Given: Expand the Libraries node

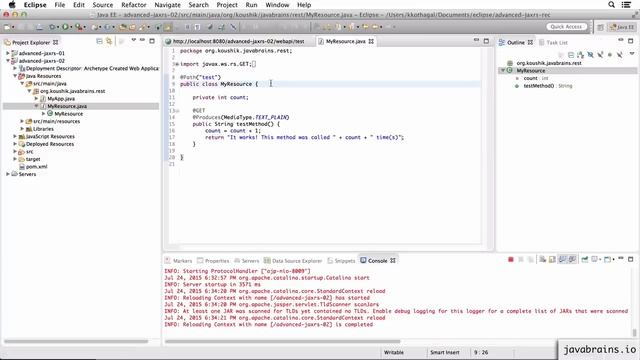Looking at the screenshot, I should [22, 129].
